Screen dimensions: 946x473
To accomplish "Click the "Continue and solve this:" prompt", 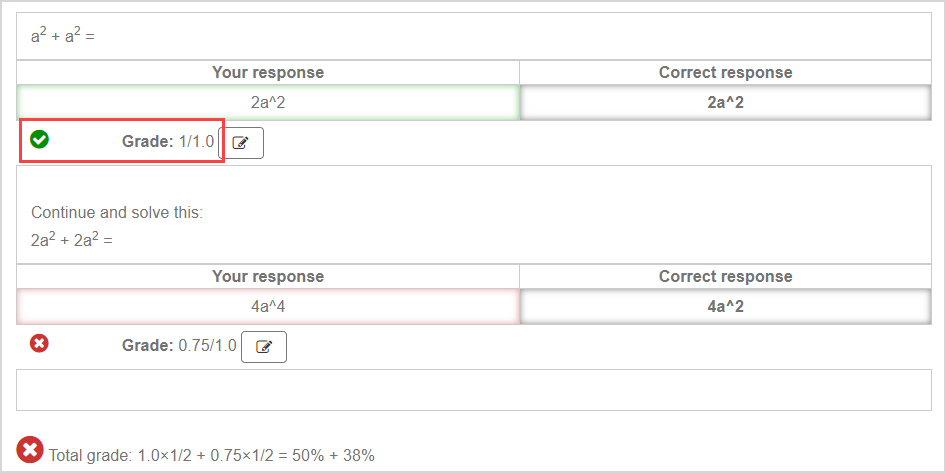I will click(x=117, y=213).
